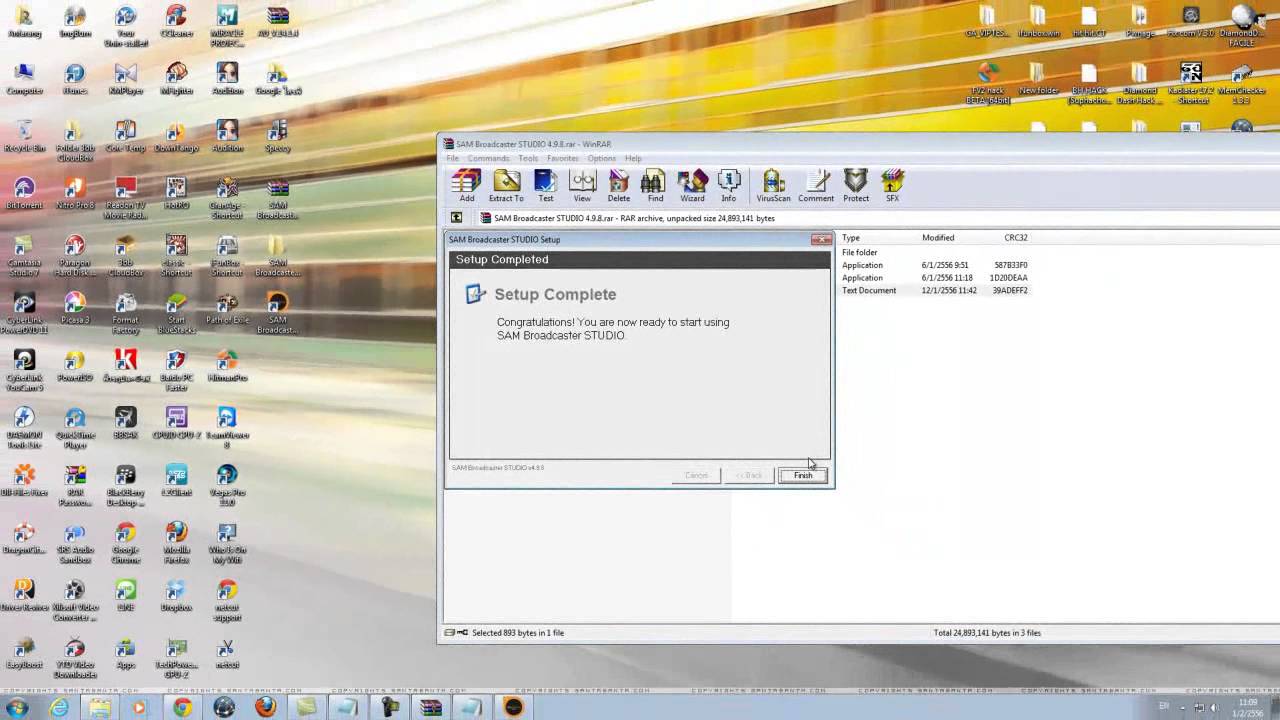Select the Format Factory desktop shortcut
The width and height of the screenshot is (1280, 720).
point(126,314)
